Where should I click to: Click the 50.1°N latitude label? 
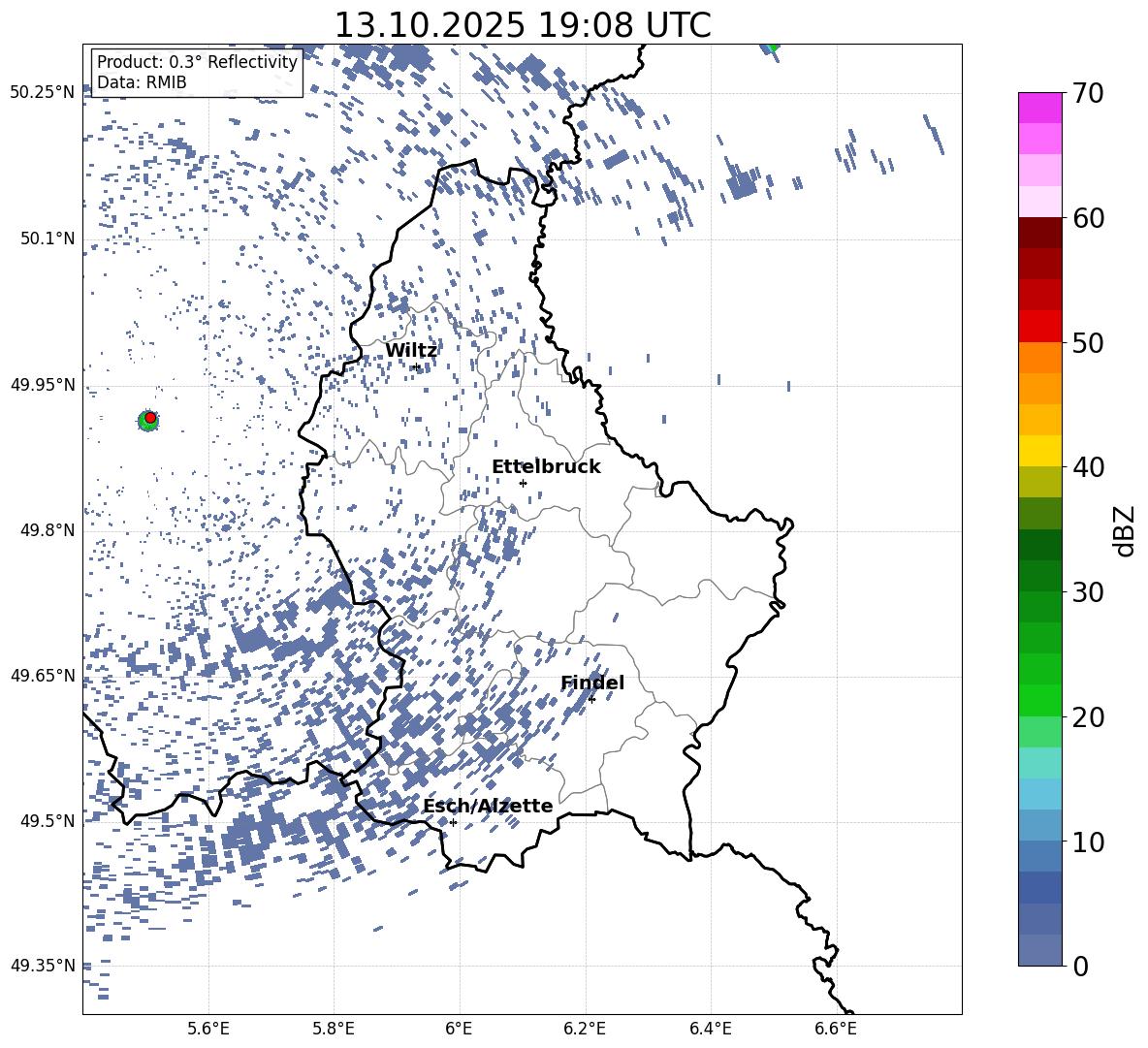pos(48,238)
